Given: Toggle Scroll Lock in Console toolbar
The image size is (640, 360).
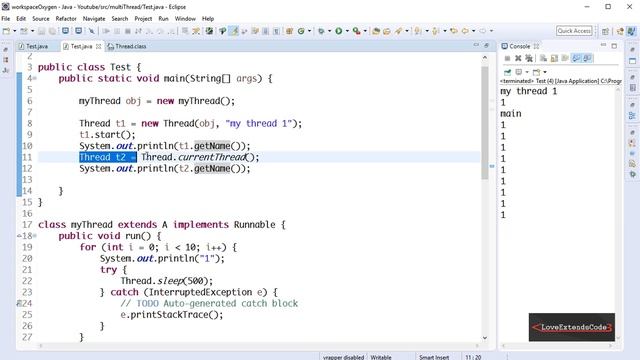Looking at the screenshot, I should [x=554, y=58].
